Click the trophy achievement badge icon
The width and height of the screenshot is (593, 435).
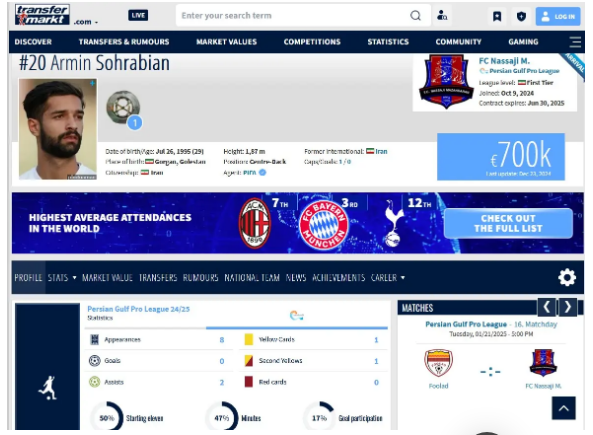click(123, 107)
